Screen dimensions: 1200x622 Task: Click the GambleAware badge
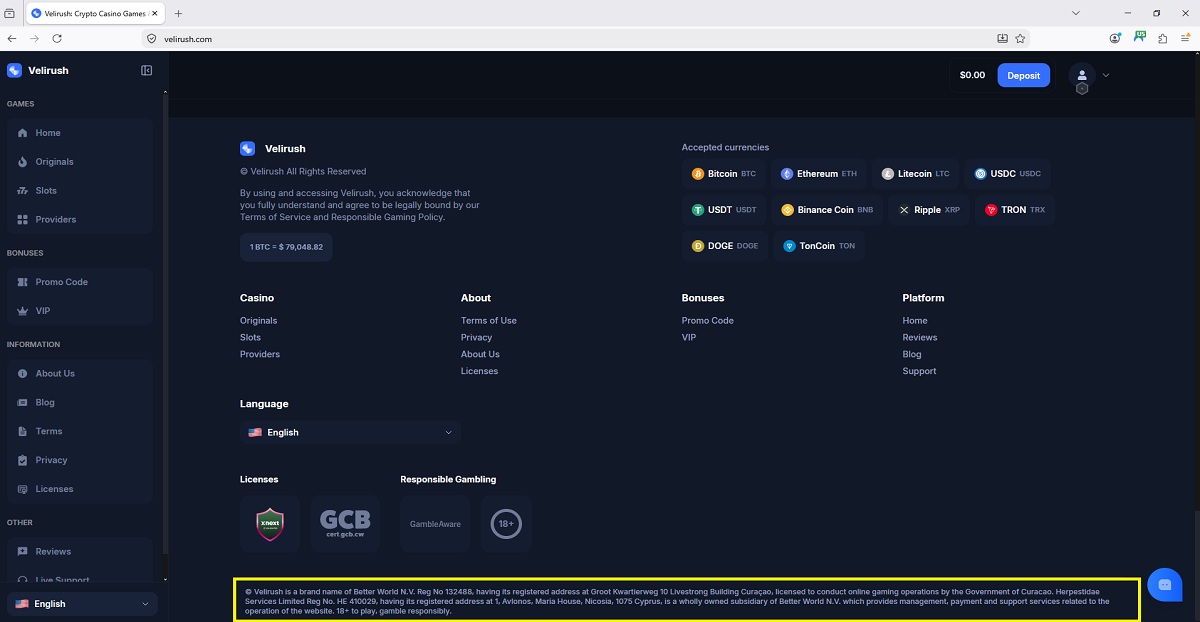(435, 524)
